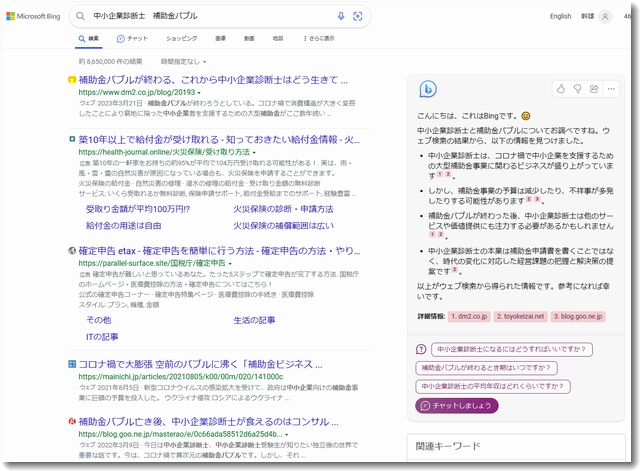Switch to the 画像 tab
This screenshot has height=471, width=640.
(220, 38)
